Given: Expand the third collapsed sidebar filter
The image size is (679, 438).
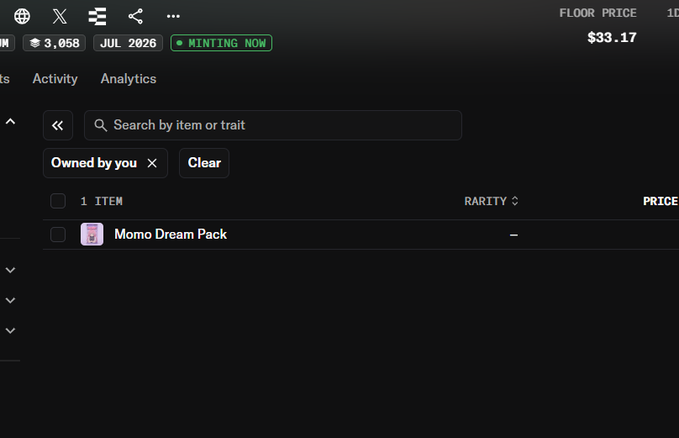Looking at the screenshot, I should click(x=10, y=331).
